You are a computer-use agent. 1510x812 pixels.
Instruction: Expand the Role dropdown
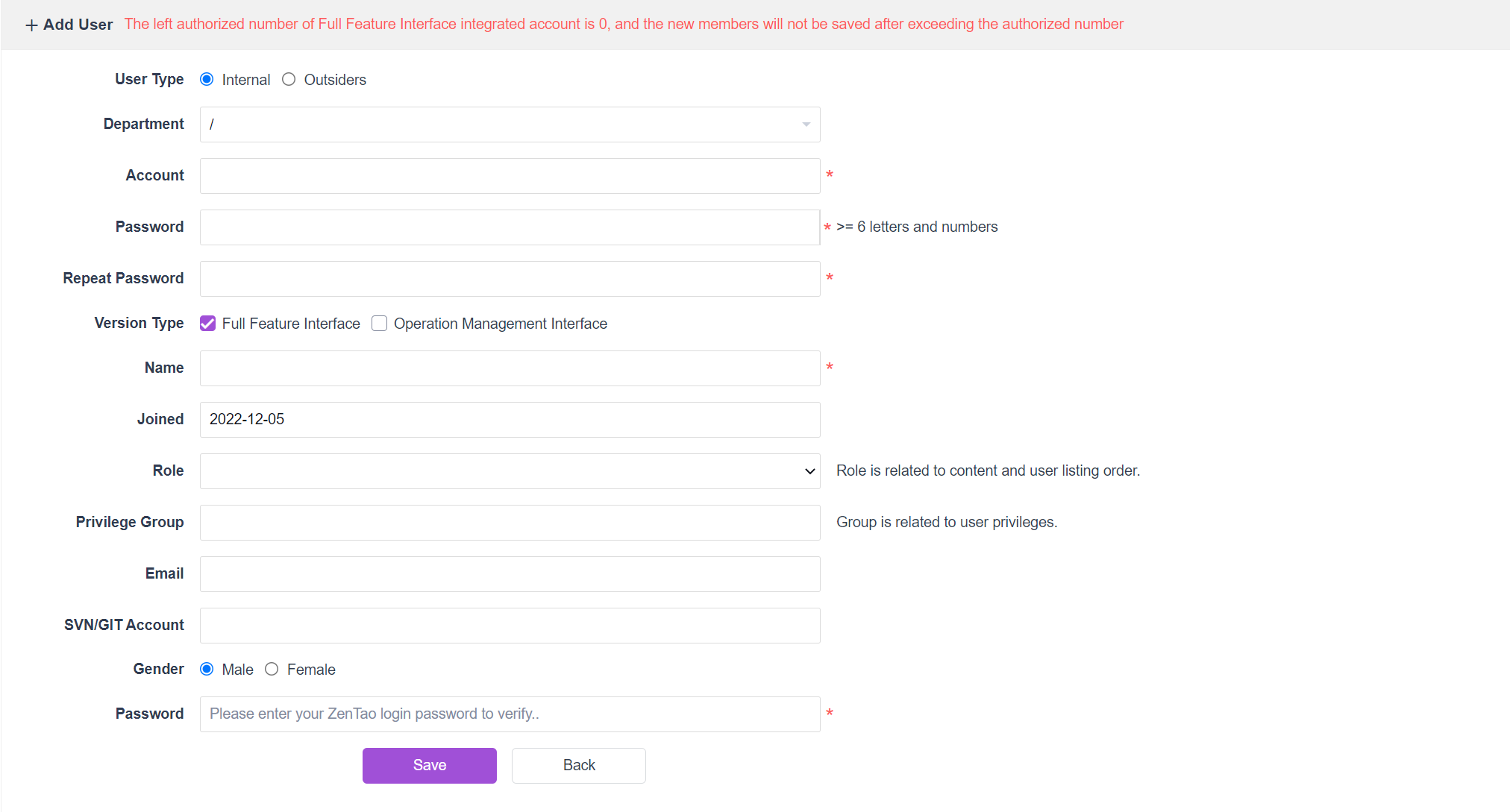pyautogui.click(x=510, y=471)
